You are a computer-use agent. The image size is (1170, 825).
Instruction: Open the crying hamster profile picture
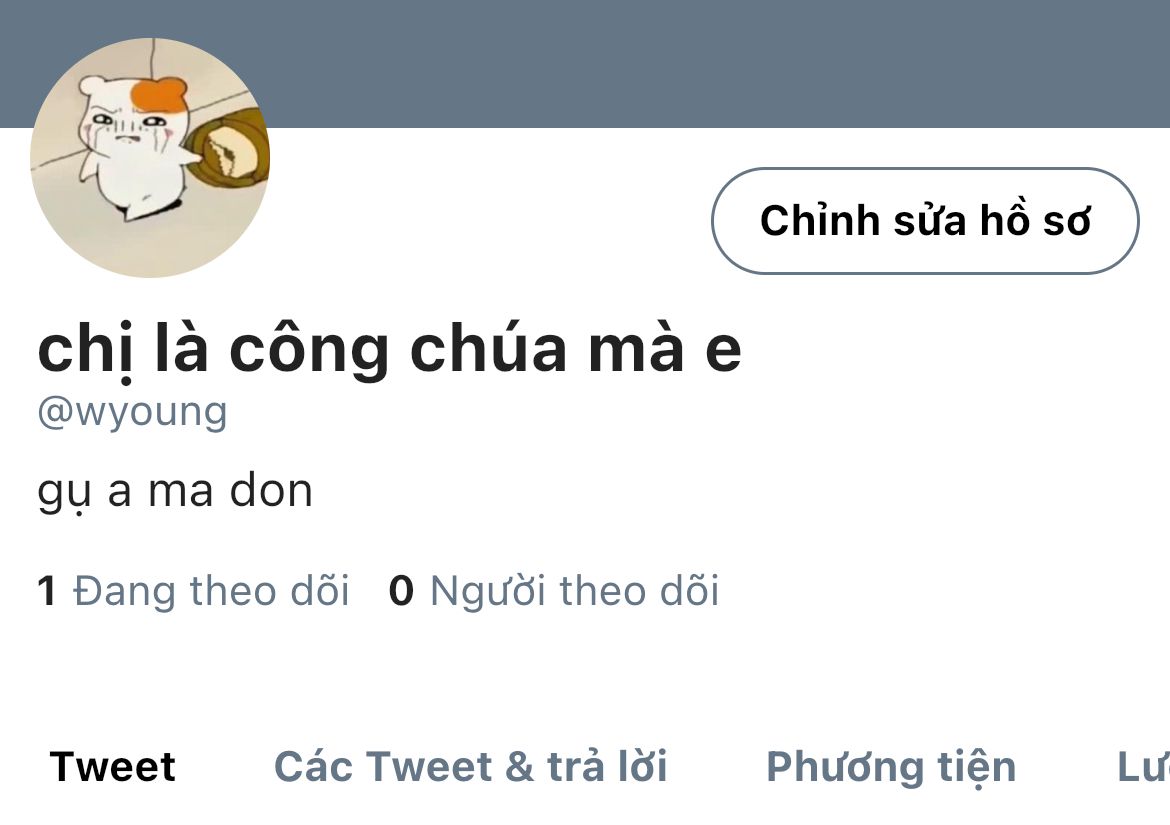click(150, 157)
